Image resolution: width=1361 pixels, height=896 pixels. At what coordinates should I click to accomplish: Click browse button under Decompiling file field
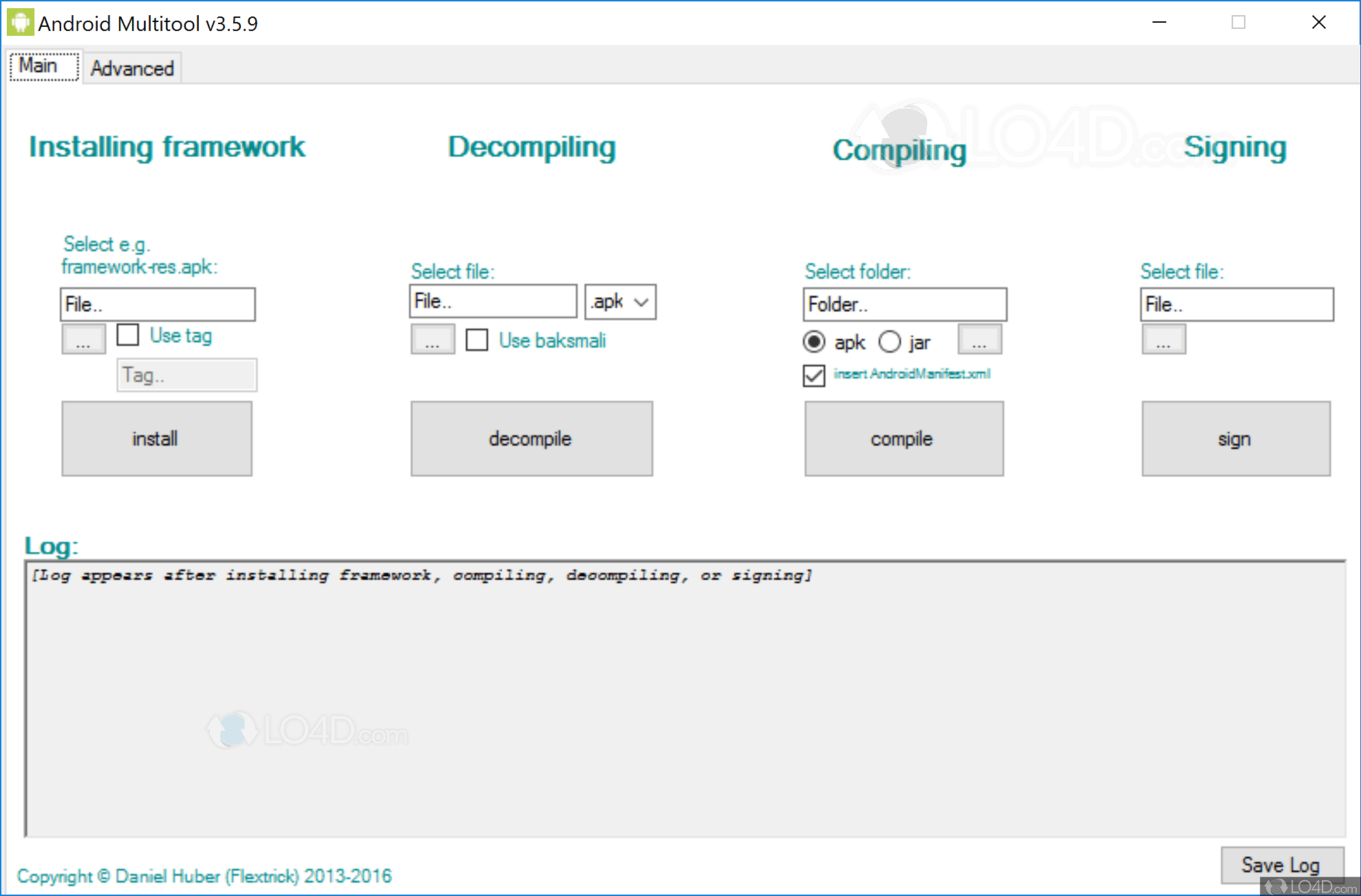click(432, 339)
